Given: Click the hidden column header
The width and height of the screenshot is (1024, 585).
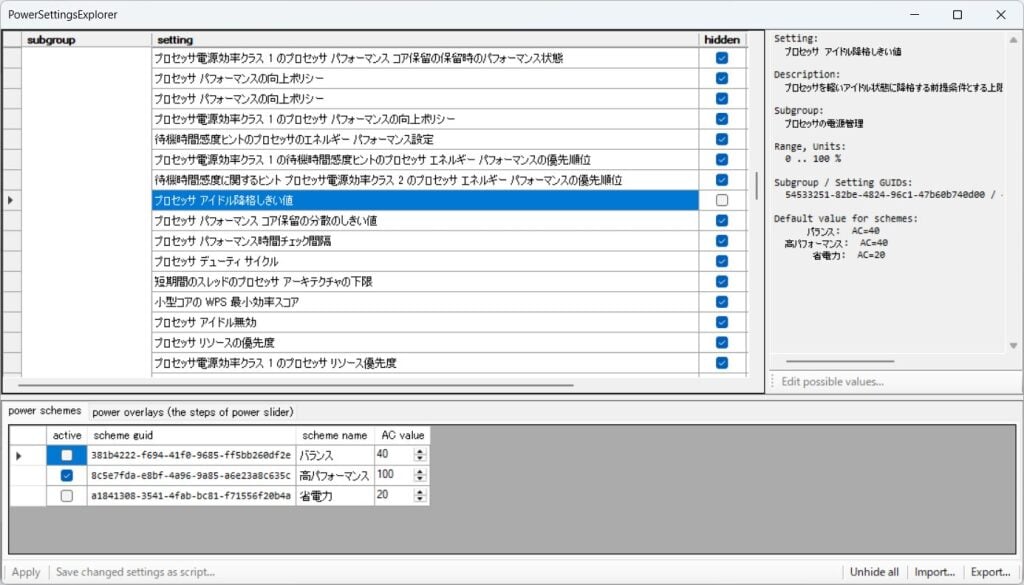Looking at the screenshot, I should (x=721, y=40).
